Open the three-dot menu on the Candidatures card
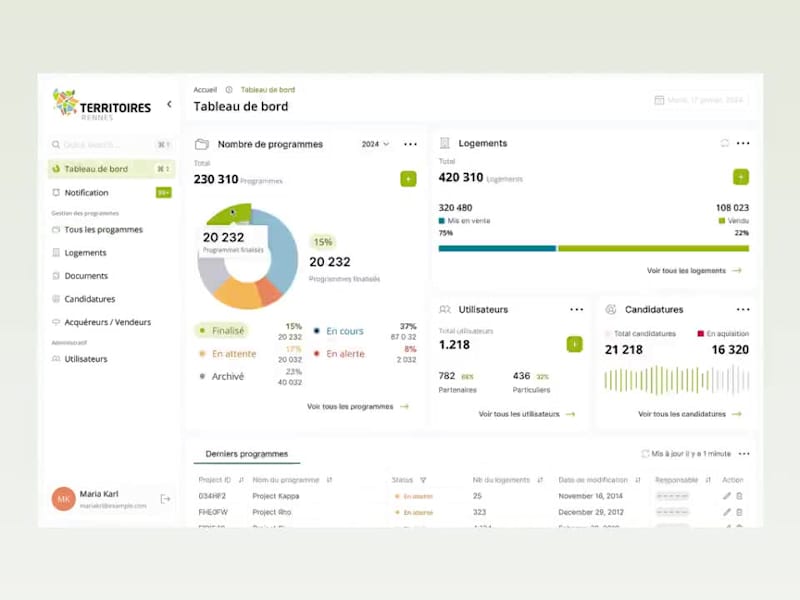The image size is (800, 600). point(744,309)
